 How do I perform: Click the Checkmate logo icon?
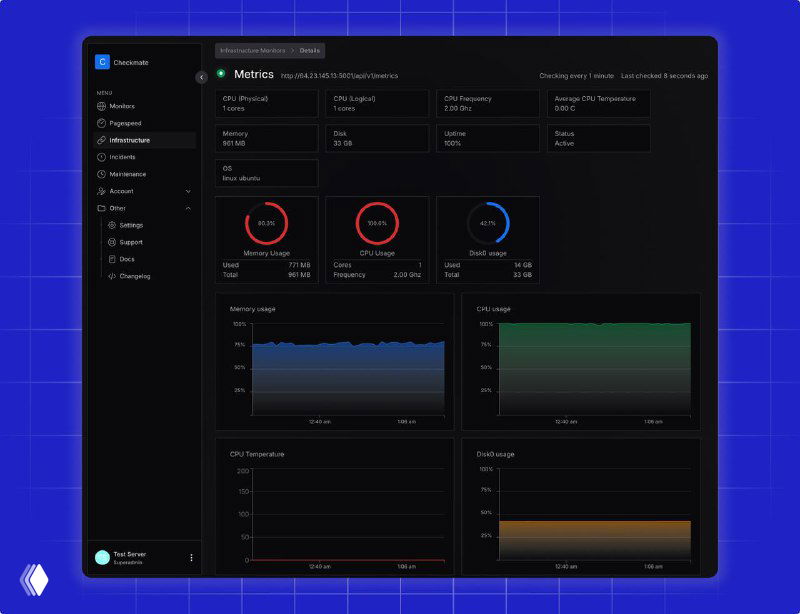[x=102, y=62]
